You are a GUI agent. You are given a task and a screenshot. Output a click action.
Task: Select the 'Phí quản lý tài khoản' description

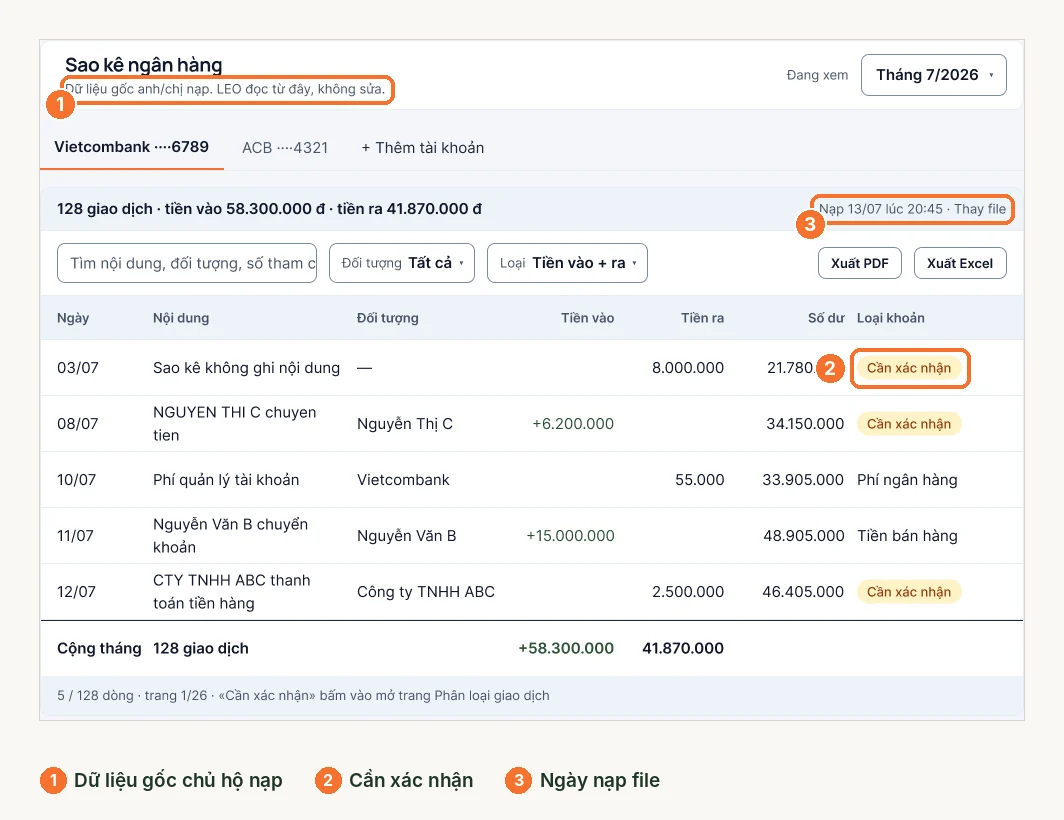226,480
